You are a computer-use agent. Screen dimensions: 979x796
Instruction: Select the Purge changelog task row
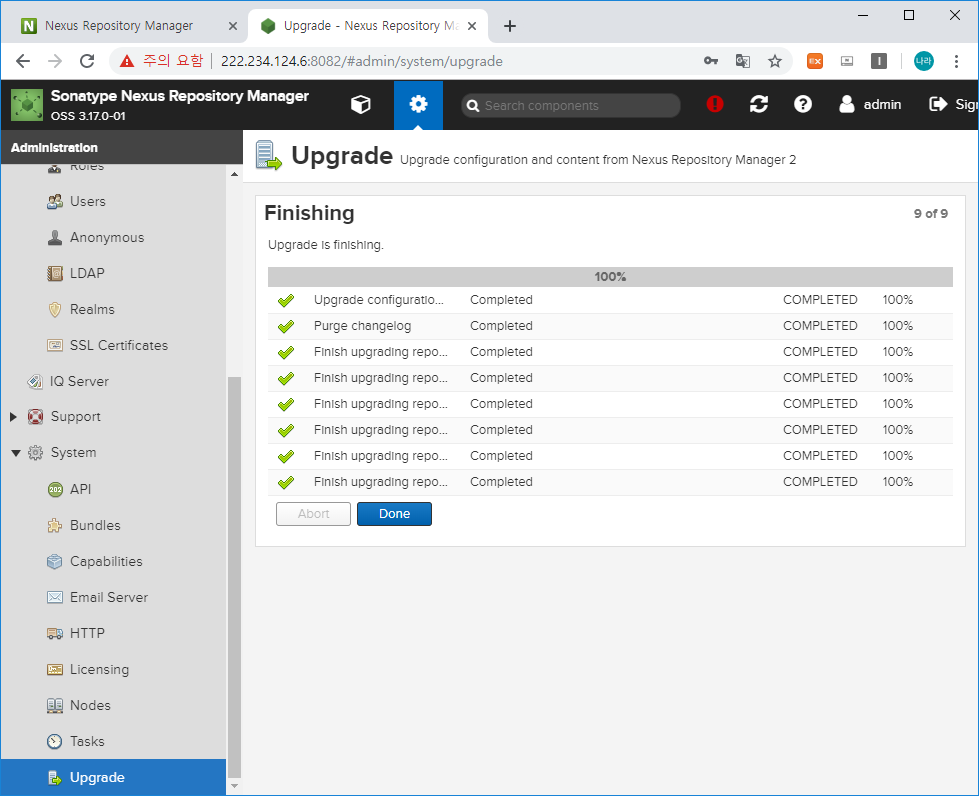tap(610, 326)
